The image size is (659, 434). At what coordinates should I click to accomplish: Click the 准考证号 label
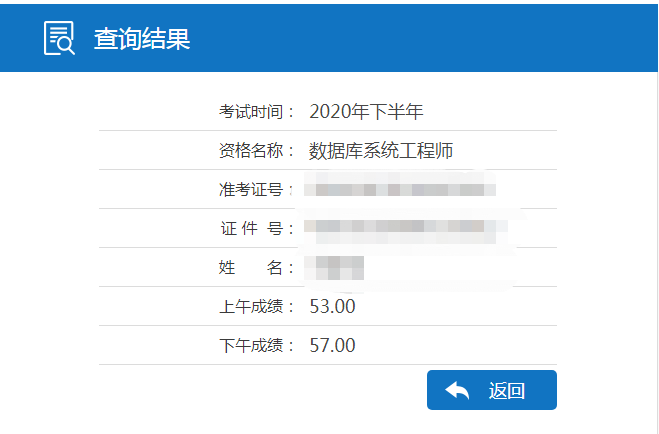tap(251, 189)
